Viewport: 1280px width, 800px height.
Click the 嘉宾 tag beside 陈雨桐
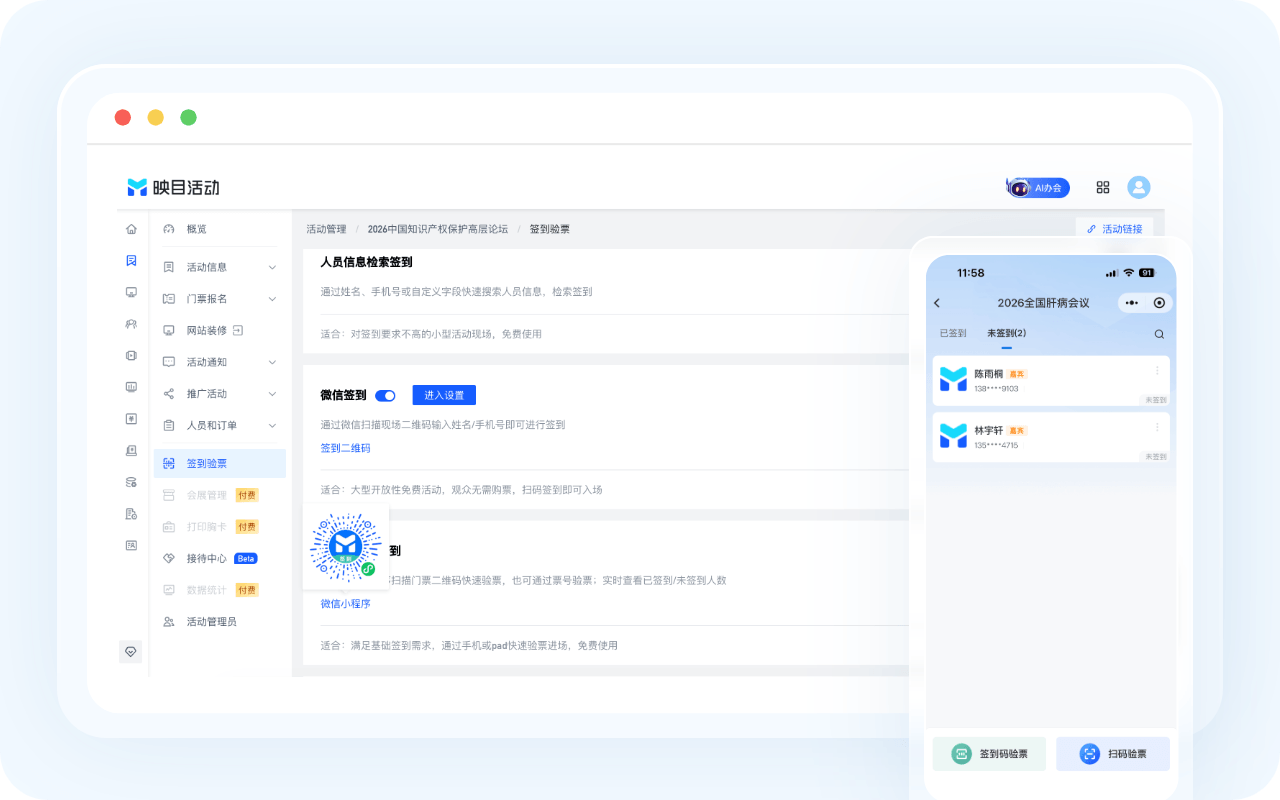point(1017,374)
